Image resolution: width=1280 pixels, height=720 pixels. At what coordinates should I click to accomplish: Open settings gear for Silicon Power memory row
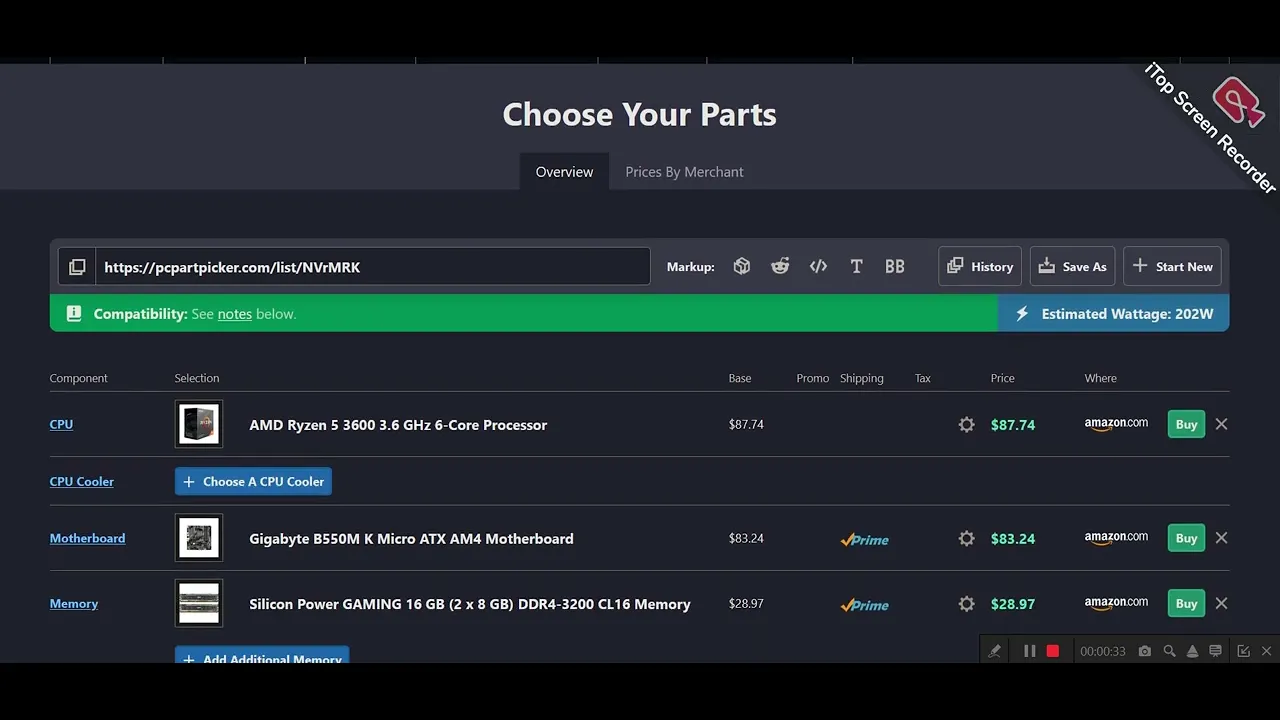[966, 604]
